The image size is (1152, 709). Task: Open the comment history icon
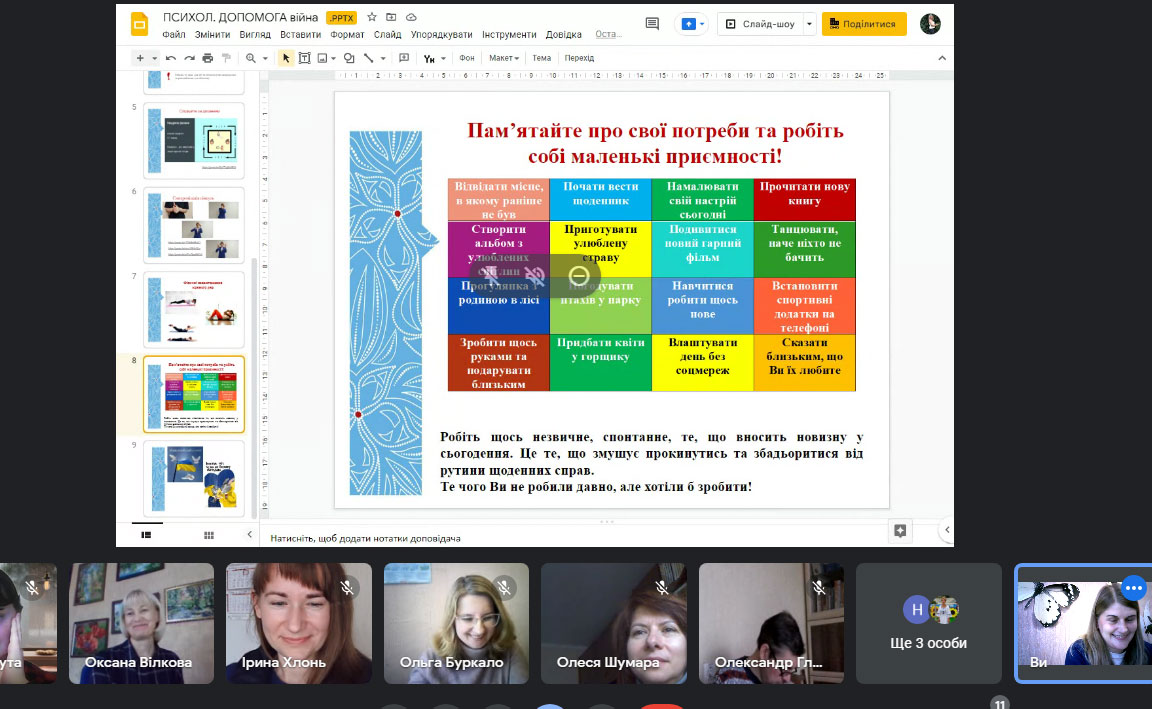click(x=652, y=24)
